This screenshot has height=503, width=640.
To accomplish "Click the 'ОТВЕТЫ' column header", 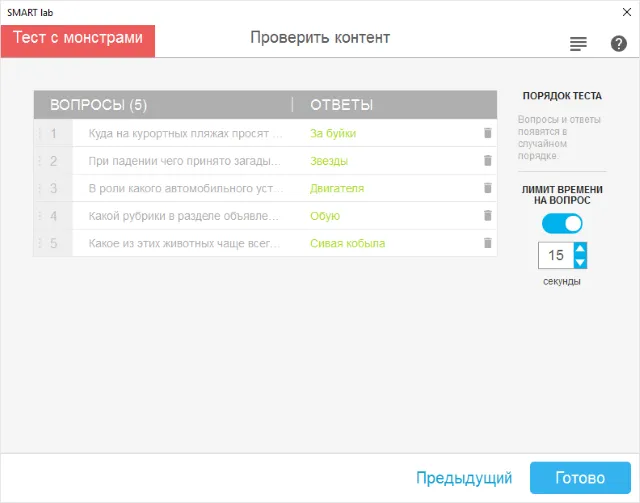I will [x=341, y=105].
